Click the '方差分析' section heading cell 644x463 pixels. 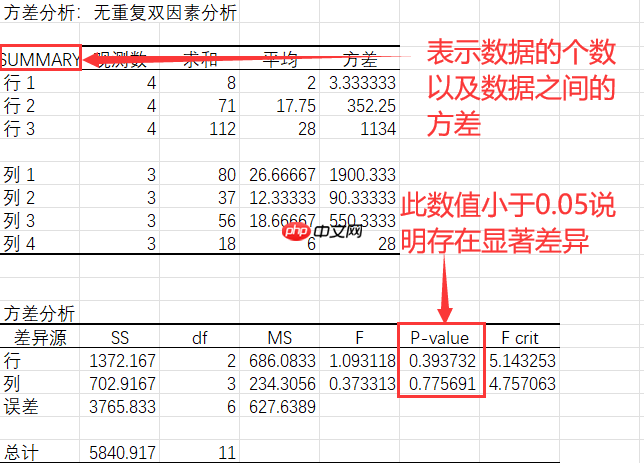[x=39, y=313]
